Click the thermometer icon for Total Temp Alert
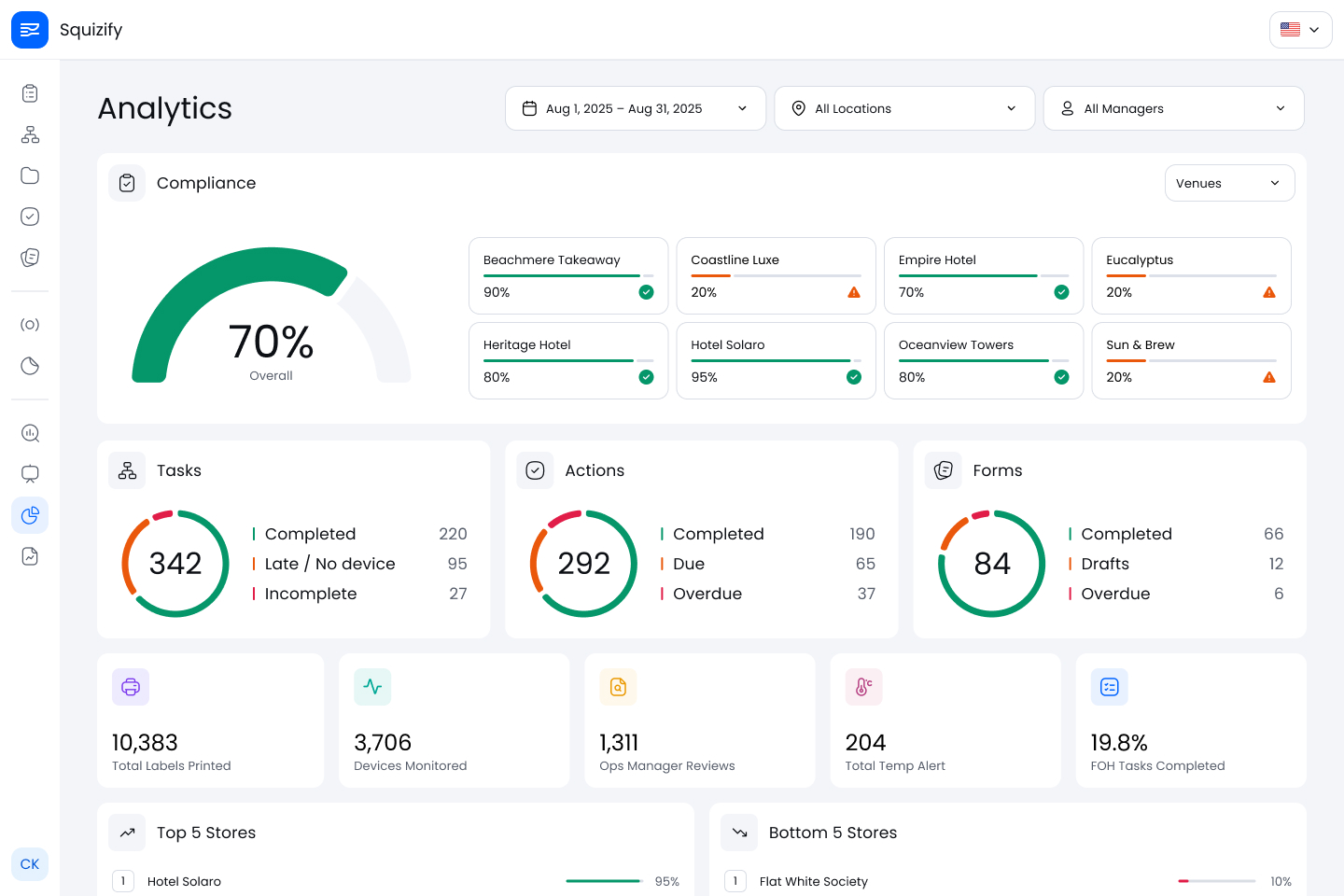 pos(863,687)
